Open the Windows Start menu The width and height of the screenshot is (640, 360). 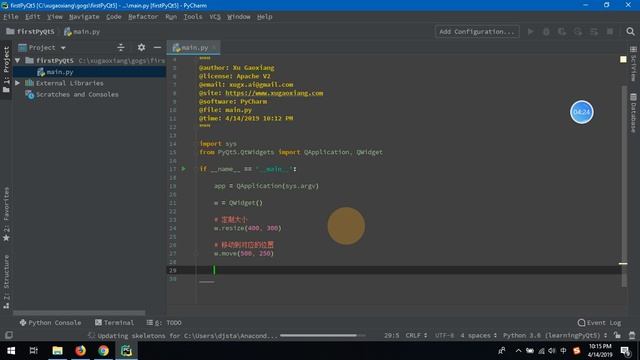click(11, 351)
